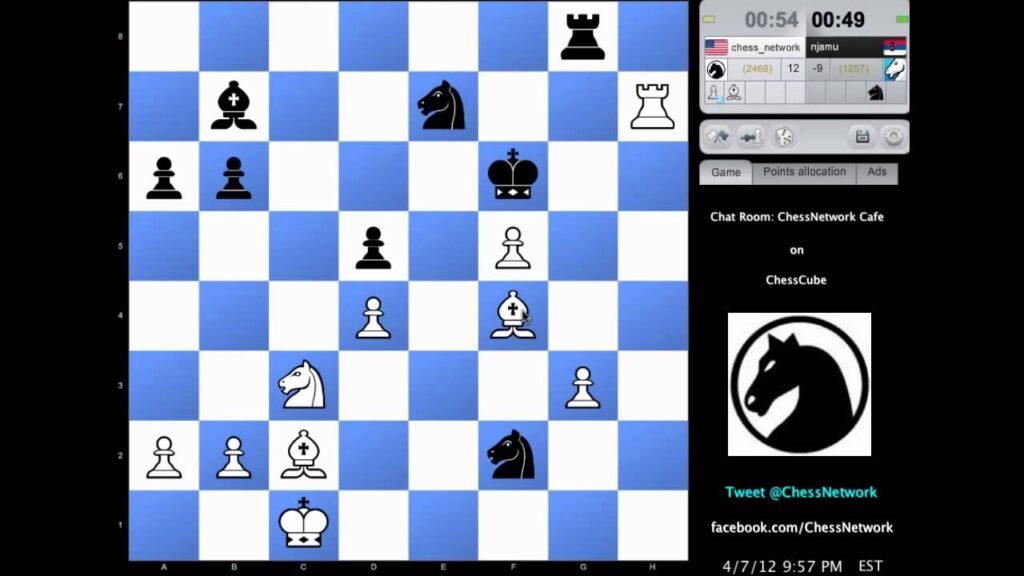1024x576 pixels.
Task: Click the ChessNetwork knight logo image
Action: click(x=799, y=384)
